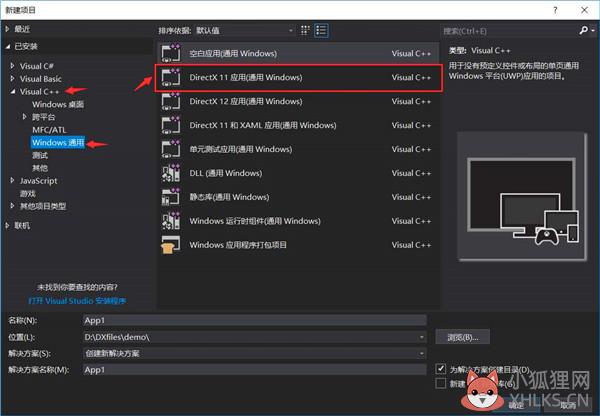Click the 搜索(Ctrl+E) search box

click(x=510, y=31)
